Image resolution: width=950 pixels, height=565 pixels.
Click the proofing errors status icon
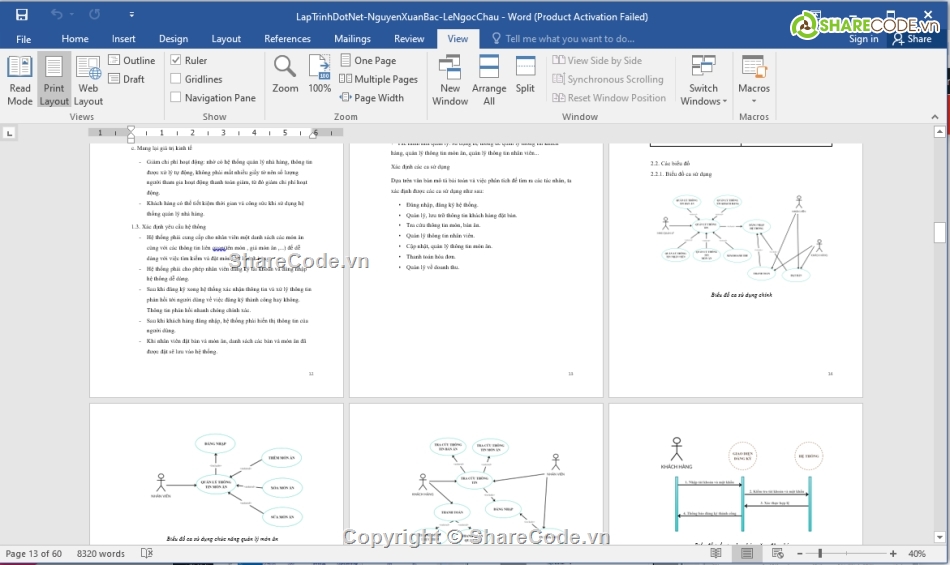click(147, 553)
